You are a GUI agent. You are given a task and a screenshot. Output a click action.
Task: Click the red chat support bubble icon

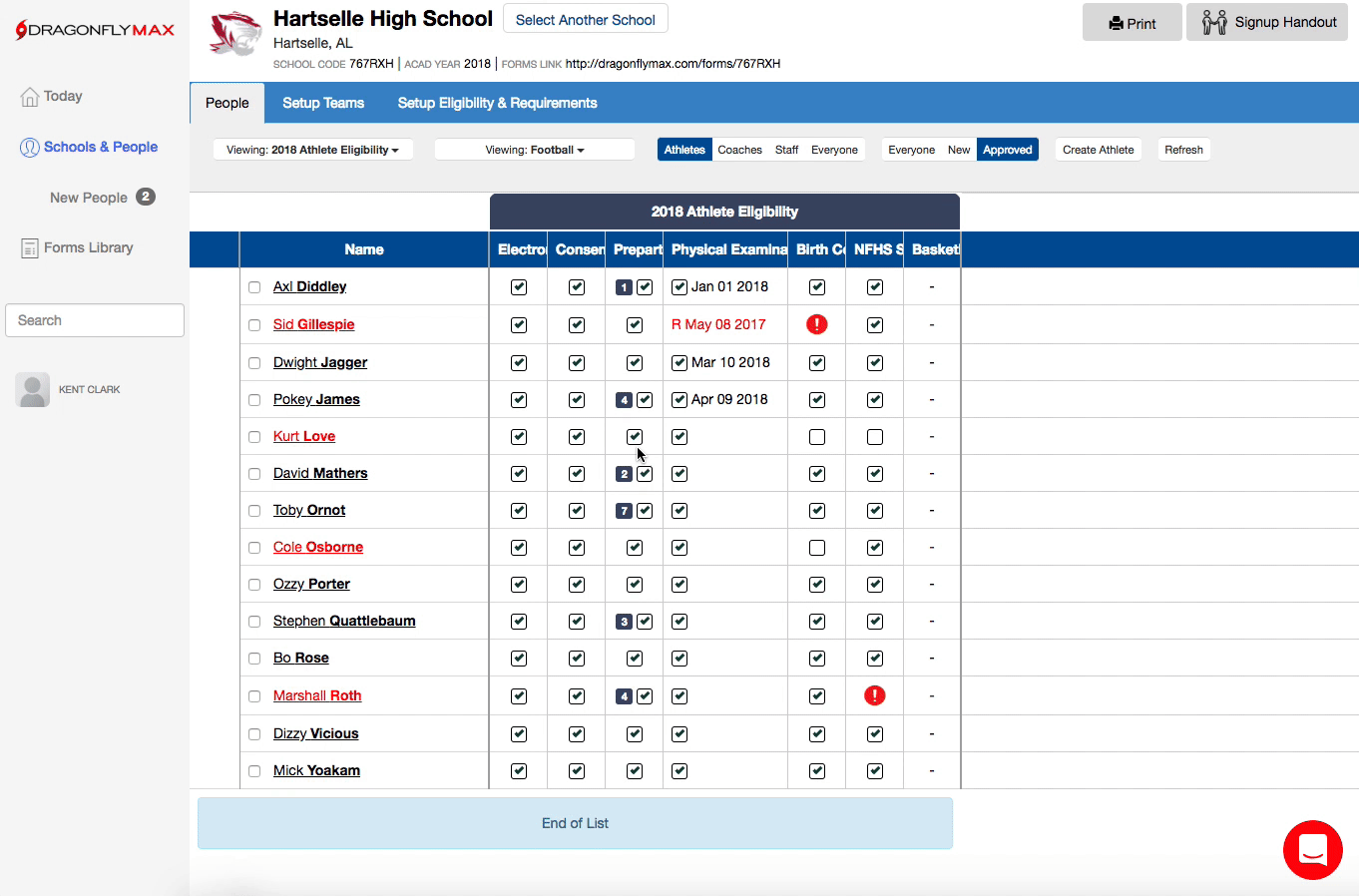(x=1312, y=850)
